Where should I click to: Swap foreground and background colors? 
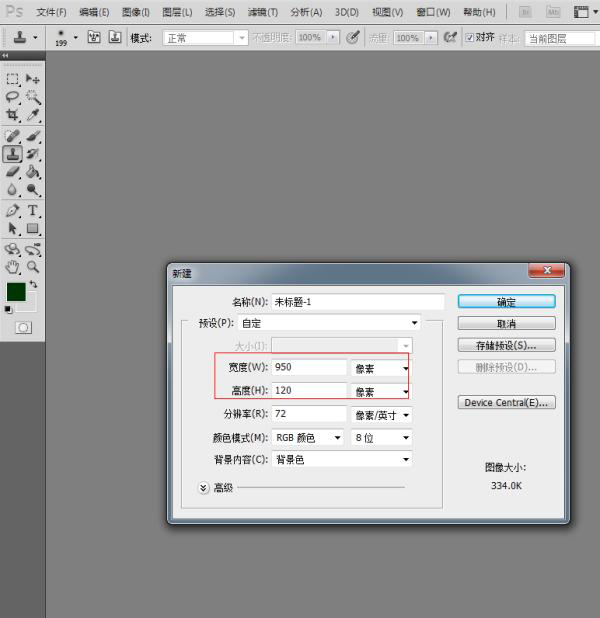34,284
